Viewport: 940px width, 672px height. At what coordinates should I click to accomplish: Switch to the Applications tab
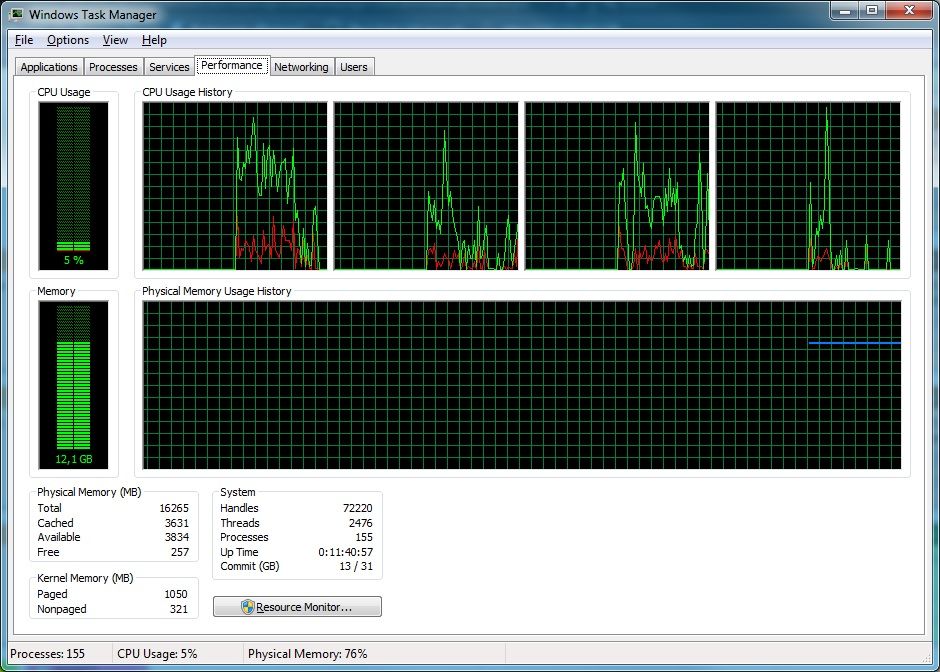tap(49, 67)
